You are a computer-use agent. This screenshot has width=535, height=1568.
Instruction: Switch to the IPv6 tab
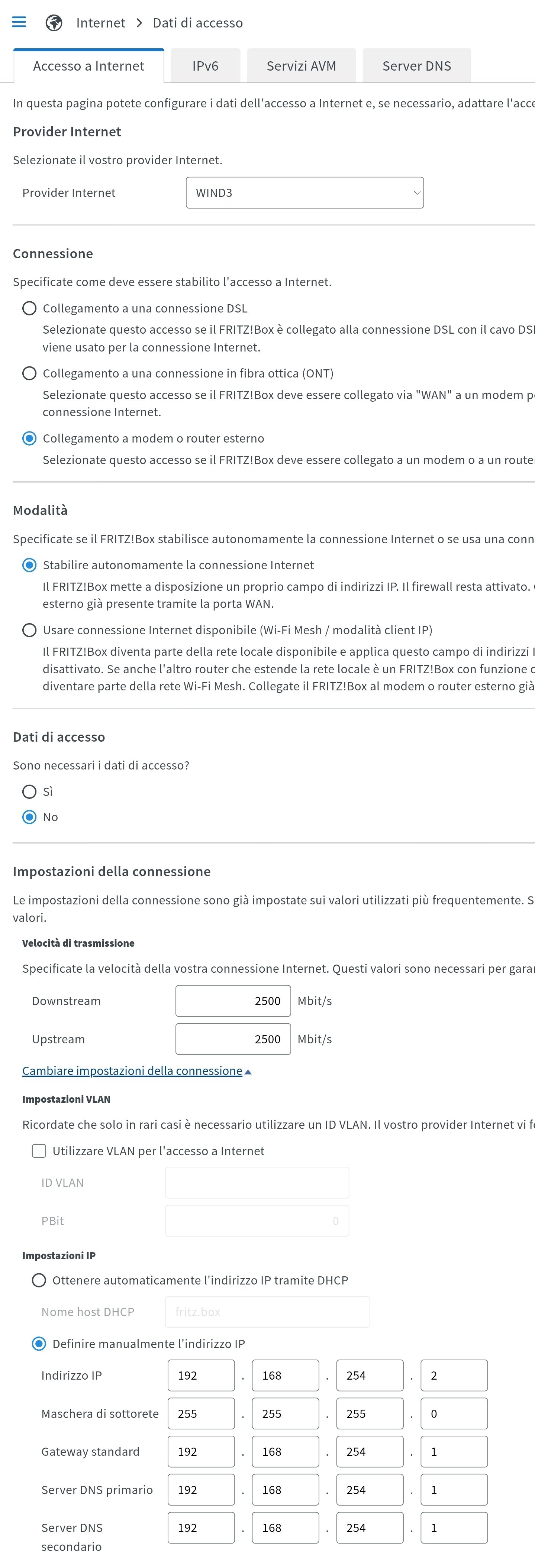point(205,66)
